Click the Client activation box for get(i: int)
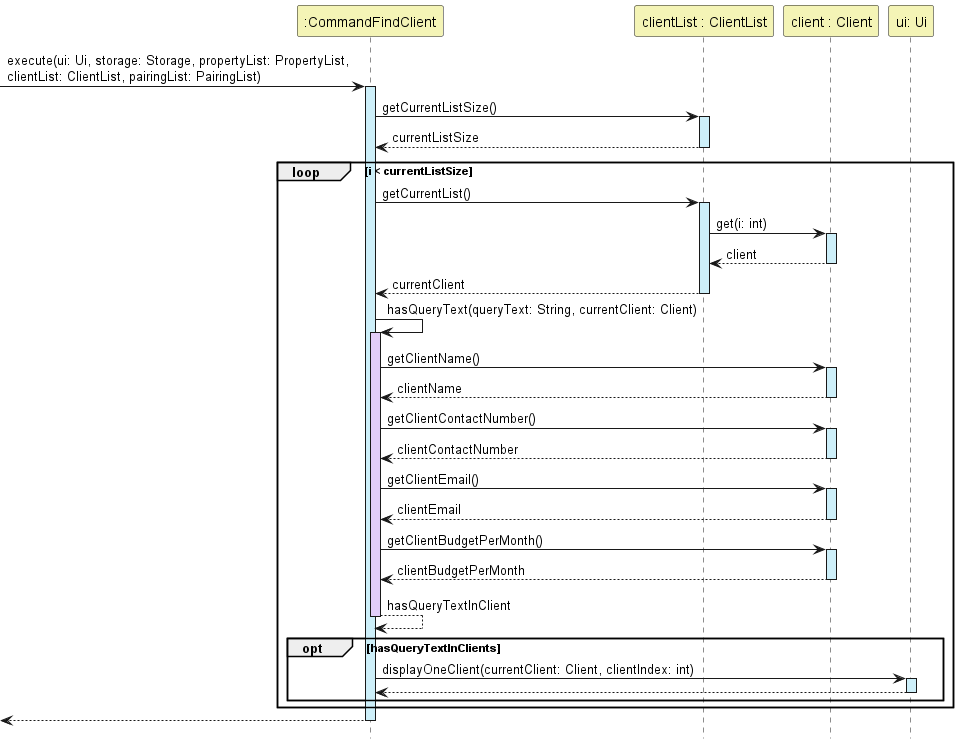958x744 pixels. tap(831, 249)
